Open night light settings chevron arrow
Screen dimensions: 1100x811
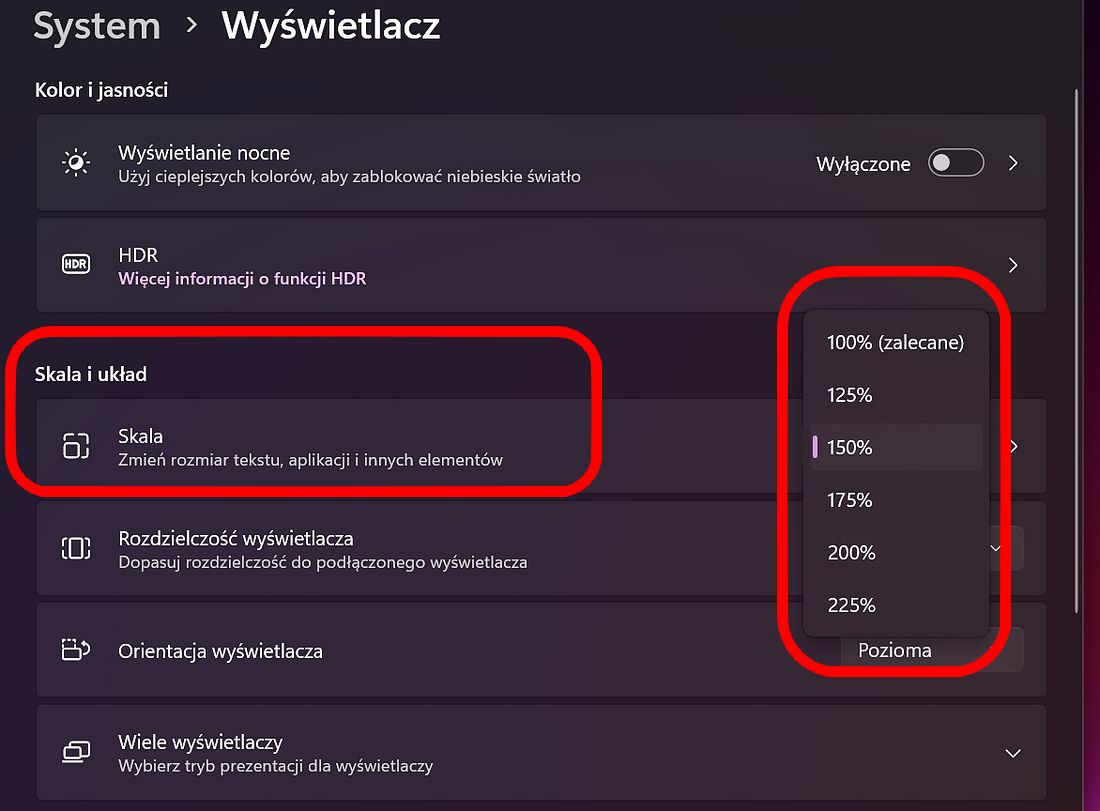coord(1013,163)
